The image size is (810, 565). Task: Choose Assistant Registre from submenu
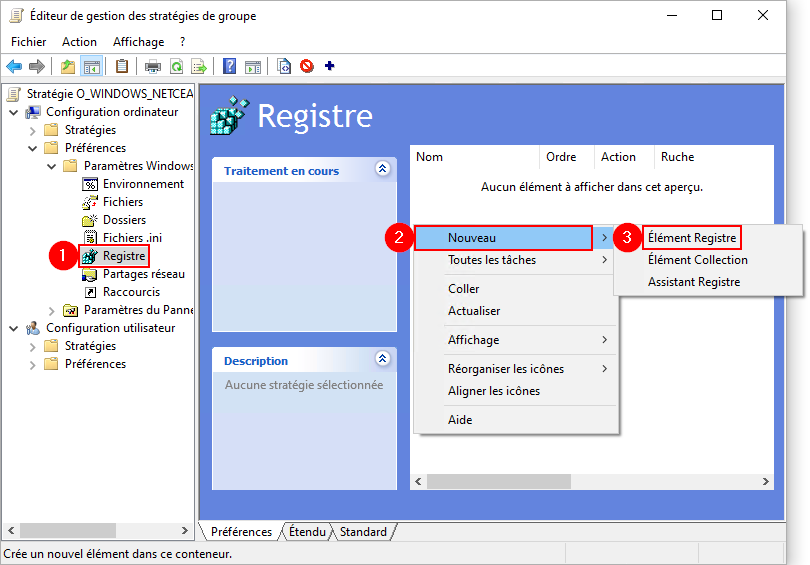pyautogui.click(x=694, y=282)
